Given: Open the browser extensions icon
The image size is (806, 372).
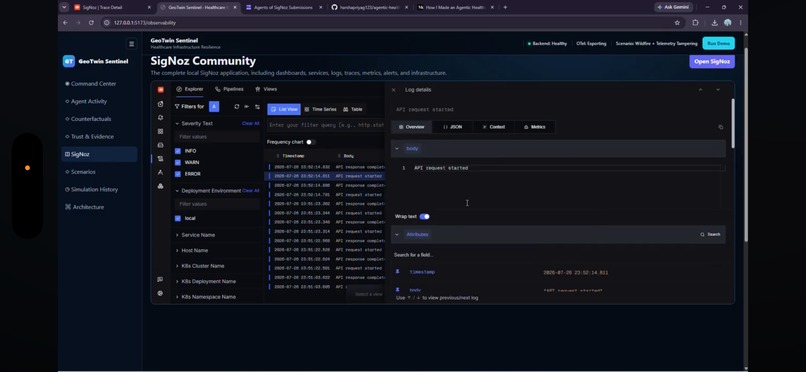Looking at the screenshot, I should 695,23.
